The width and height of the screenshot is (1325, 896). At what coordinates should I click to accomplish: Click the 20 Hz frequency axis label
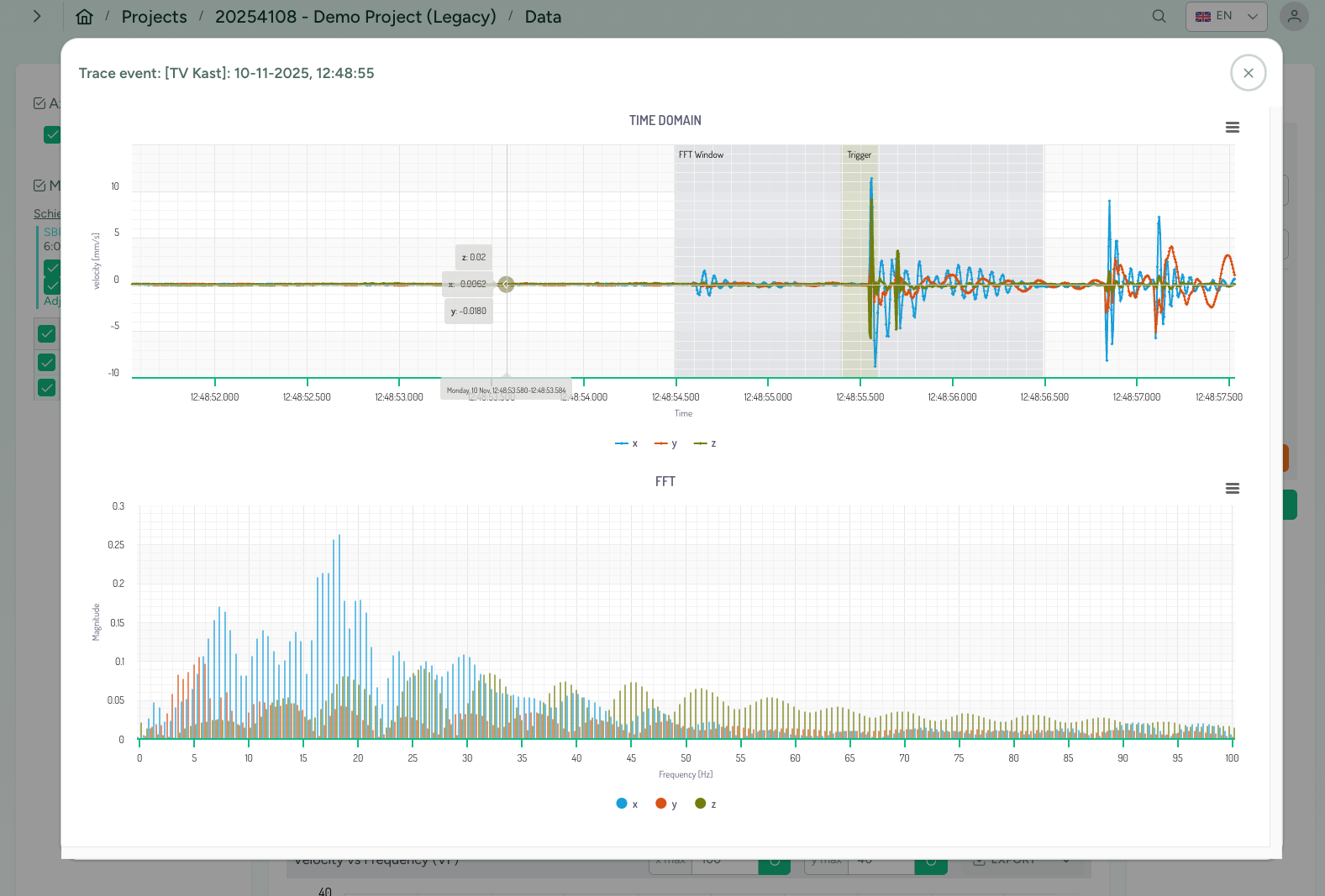(x=358, y=758)
